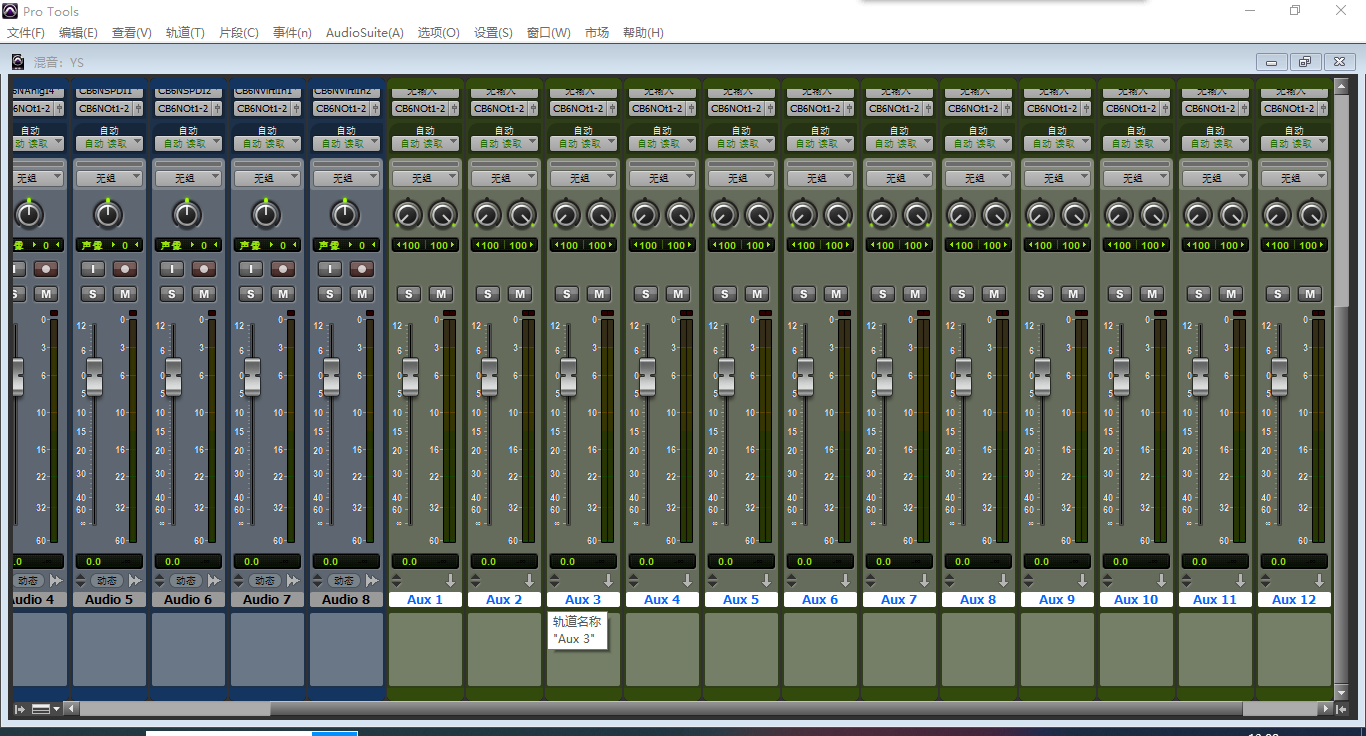1366x736 pixels.
Task: Click the Audio 5 elastic audio arrows icon
Action: pos(135,581)
